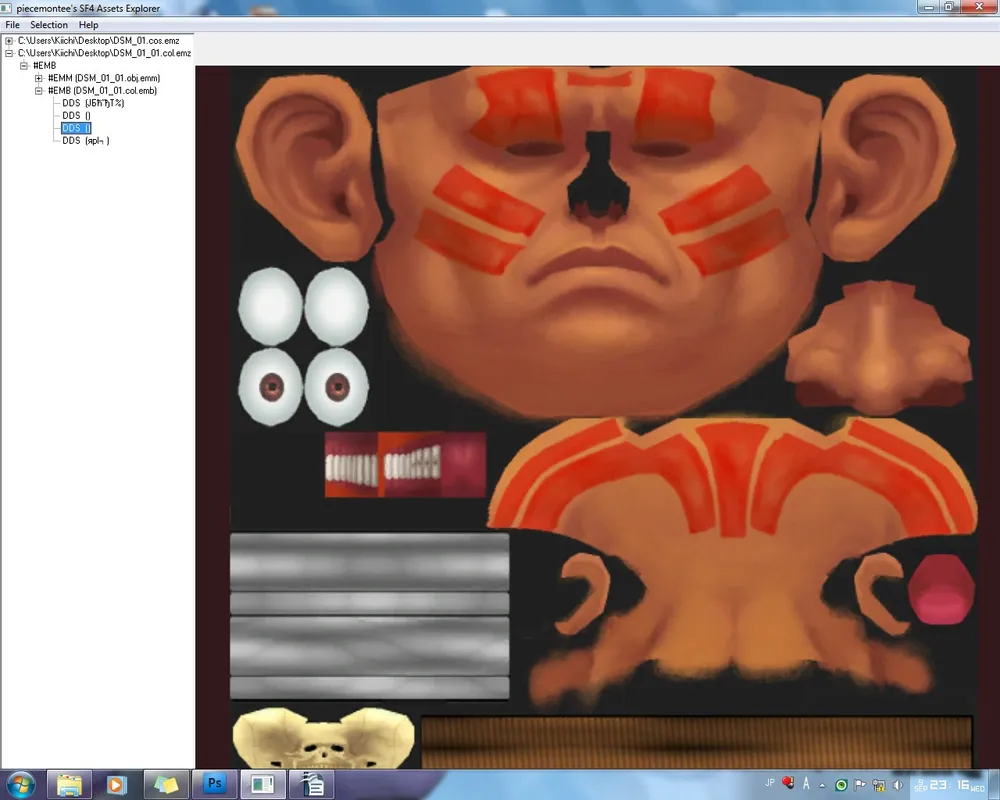Expand the #EMM (DSM_01_01.obj.emm) node
The height and width of the screenshot is (800, 1000).
click(x=39, y=78)
